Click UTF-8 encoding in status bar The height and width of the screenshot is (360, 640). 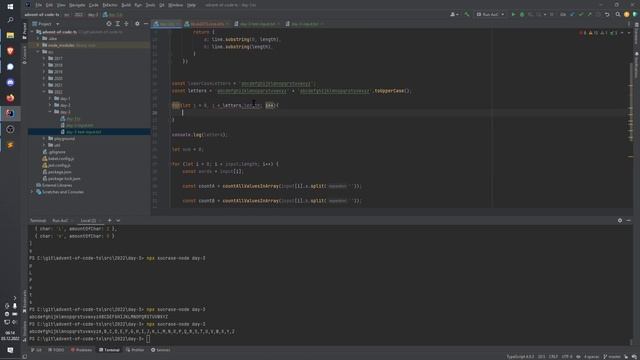click(x=567, y=357)
